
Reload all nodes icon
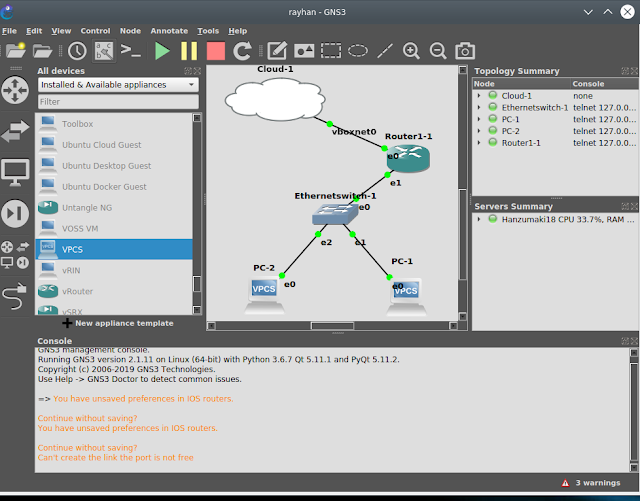point(242,51)
